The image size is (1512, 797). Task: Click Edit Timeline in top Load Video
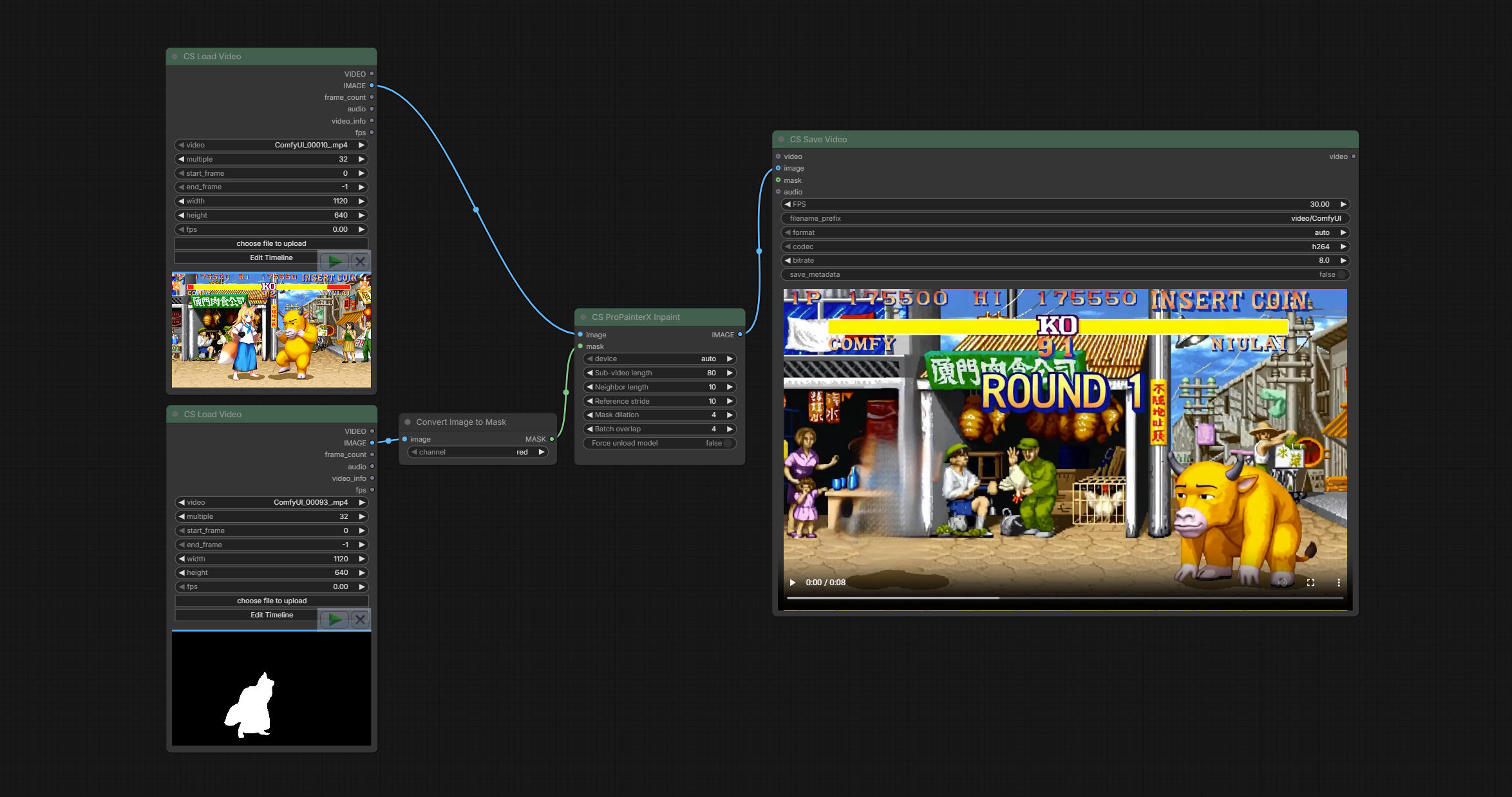[x=271, y=258]
